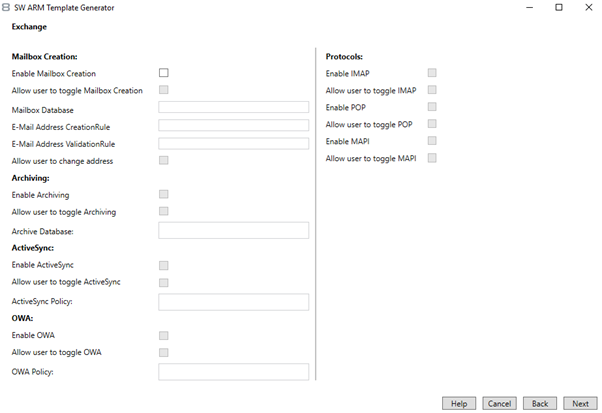
Task: Click the ActiveSync Policy: label
Action: [42, 301]
